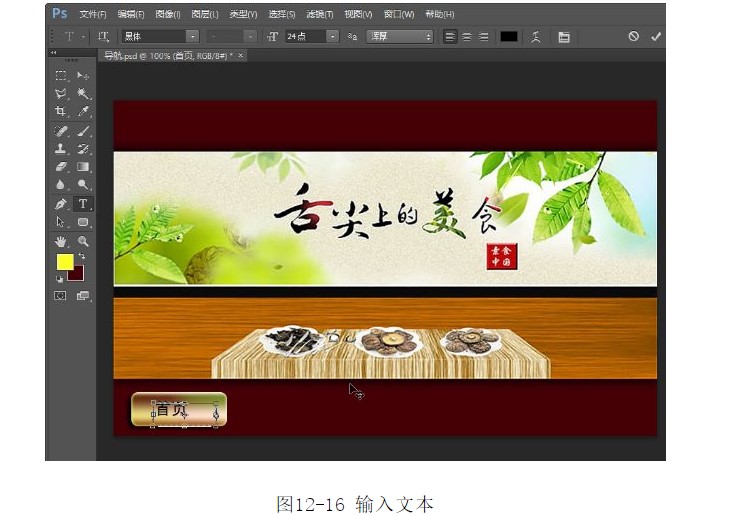Cancel current text edit

633,36
